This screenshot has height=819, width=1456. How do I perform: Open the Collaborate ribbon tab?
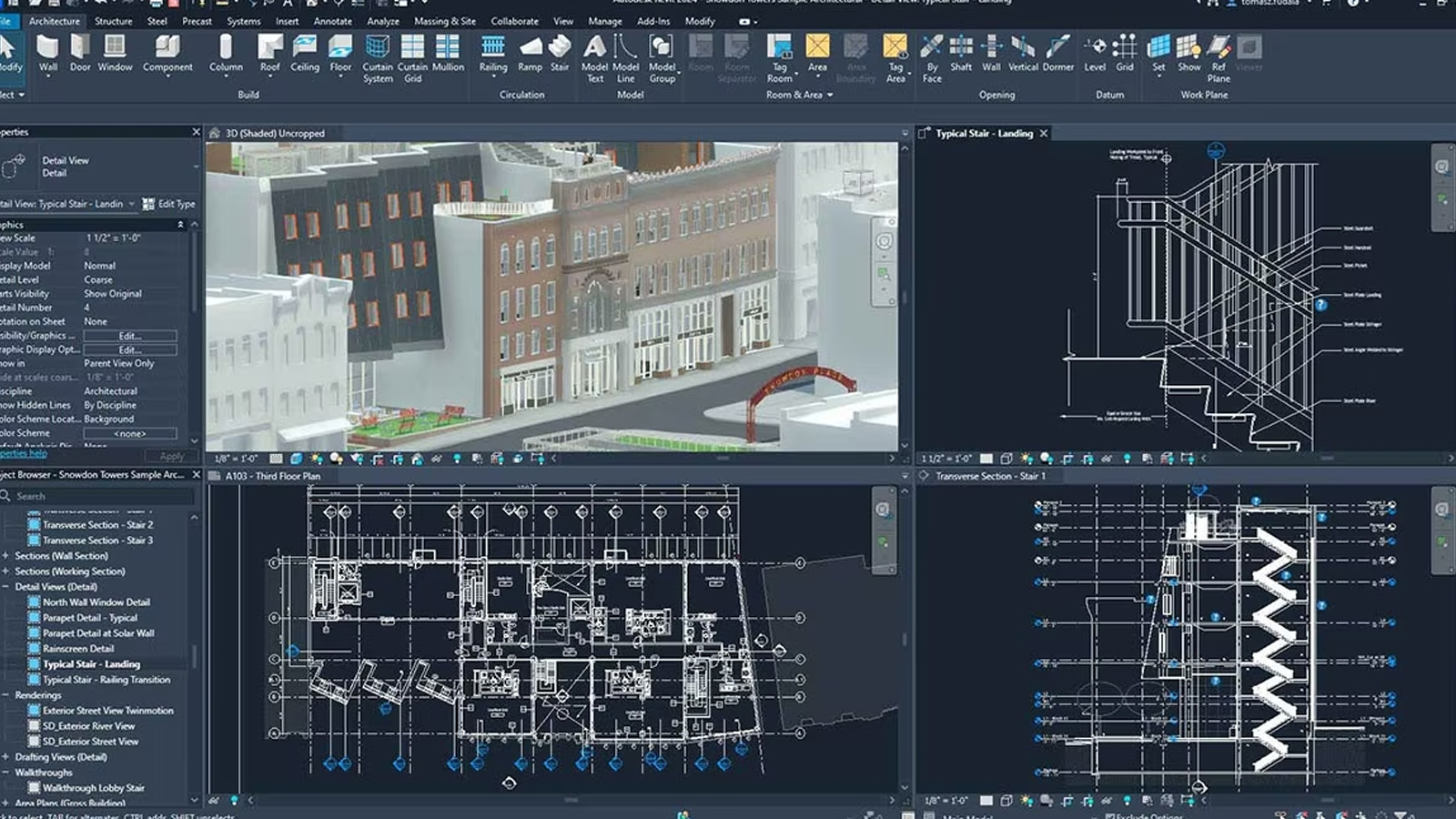click(x=514, y=21)
